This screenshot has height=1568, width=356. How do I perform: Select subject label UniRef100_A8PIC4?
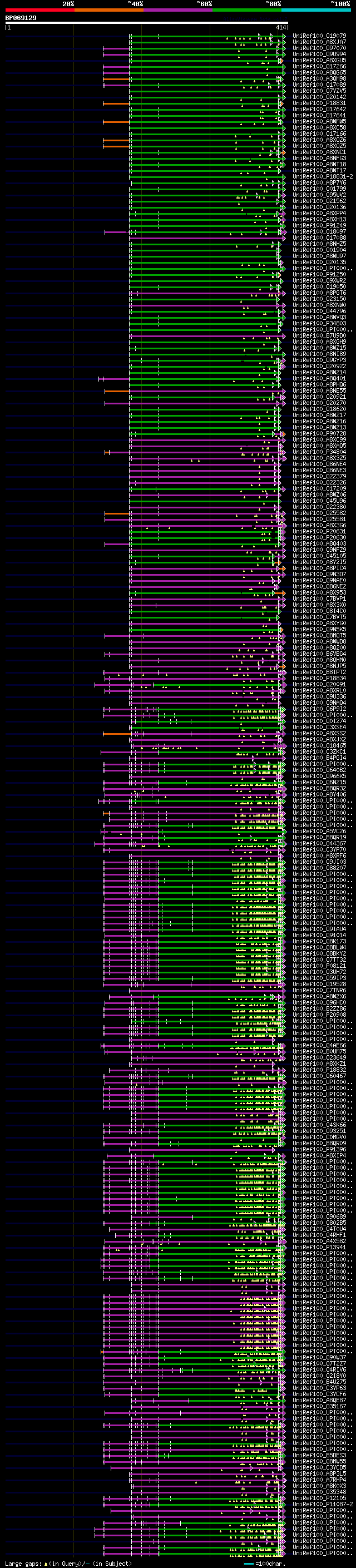pyautogui.click(x=319, y=568)
